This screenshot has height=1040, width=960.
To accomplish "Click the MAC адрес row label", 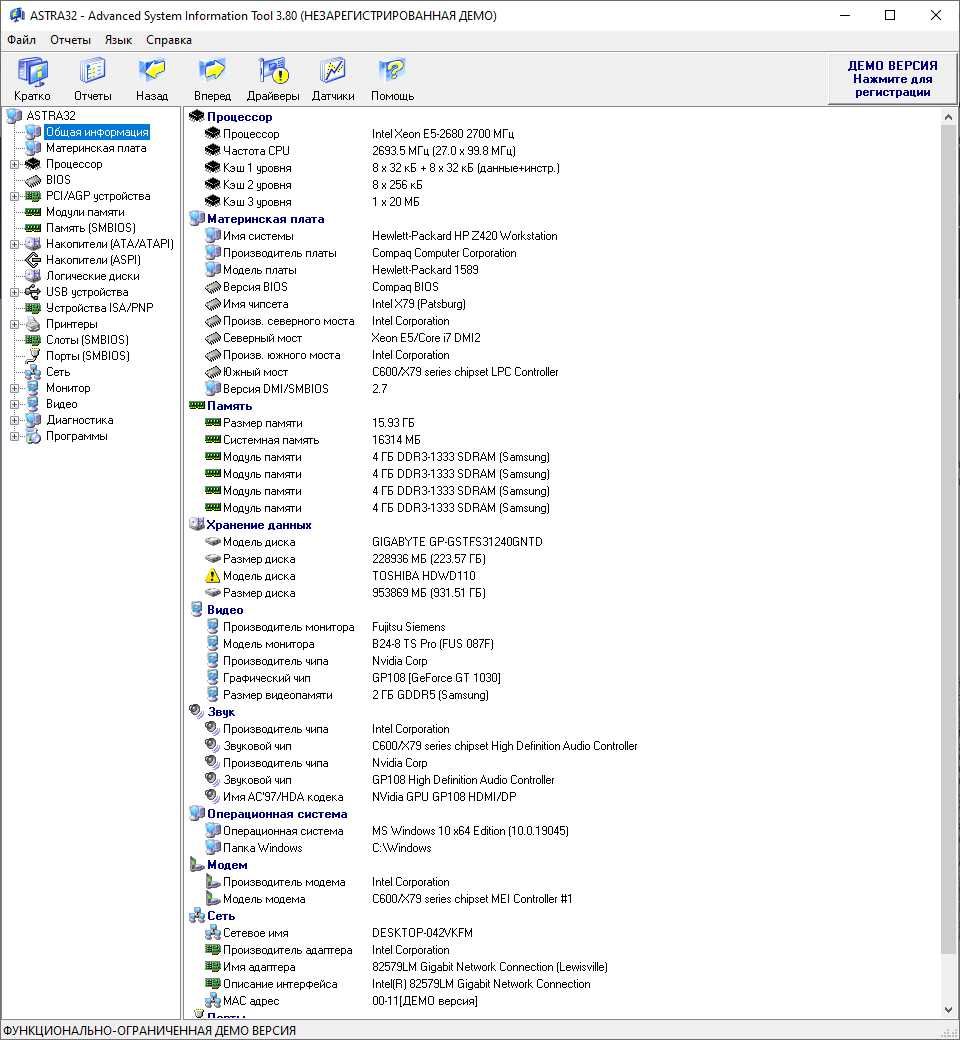I will pos(251,1001).
